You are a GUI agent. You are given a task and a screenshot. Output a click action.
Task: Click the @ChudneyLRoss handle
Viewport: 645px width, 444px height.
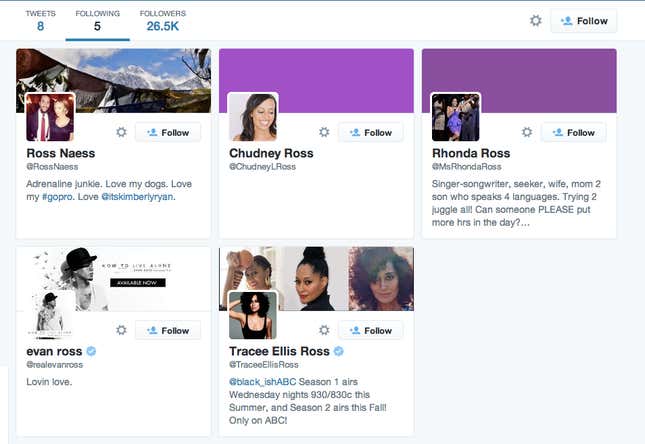click(x=262, y=167)
